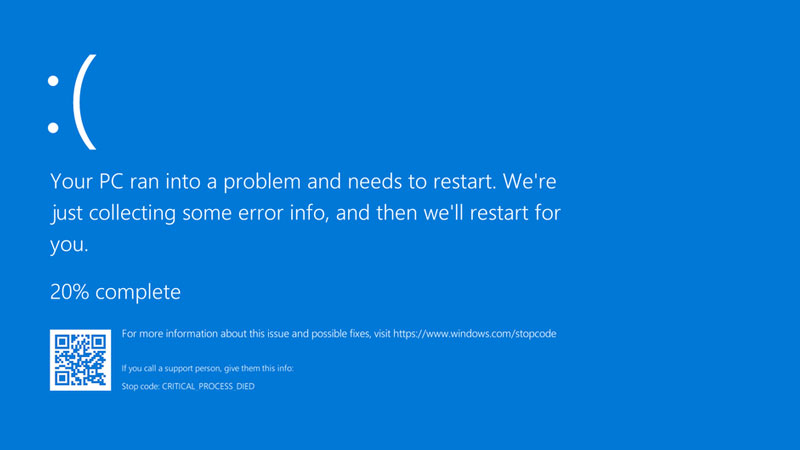The width and height of the screenshot is (800, 450).
Task: Click the QR code's top-right finder square
Action: point(98,342)
